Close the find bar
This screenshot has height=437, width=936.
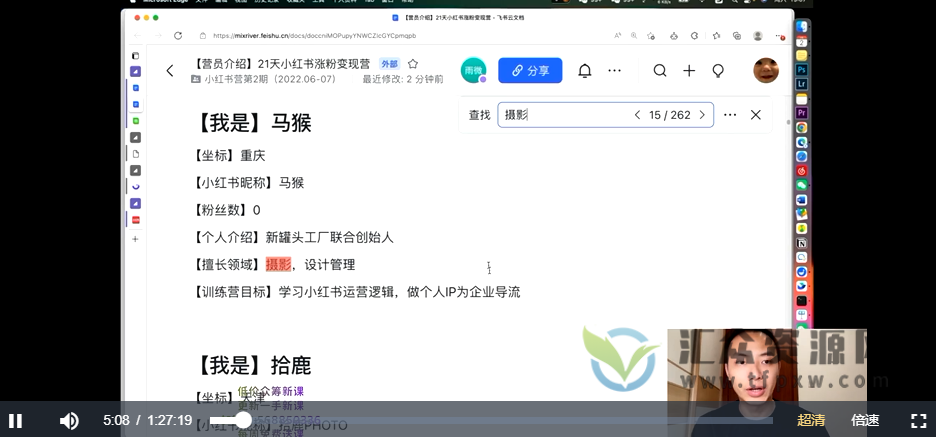(756, 115)
